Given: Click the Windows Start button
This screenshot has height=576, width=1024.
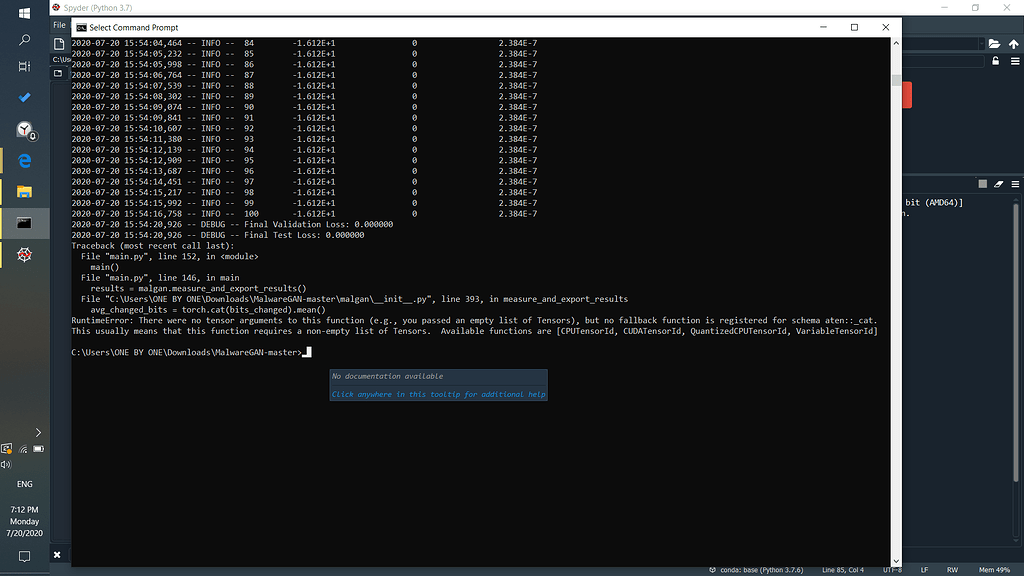Looking at the screenshot, I should (25, 14).
